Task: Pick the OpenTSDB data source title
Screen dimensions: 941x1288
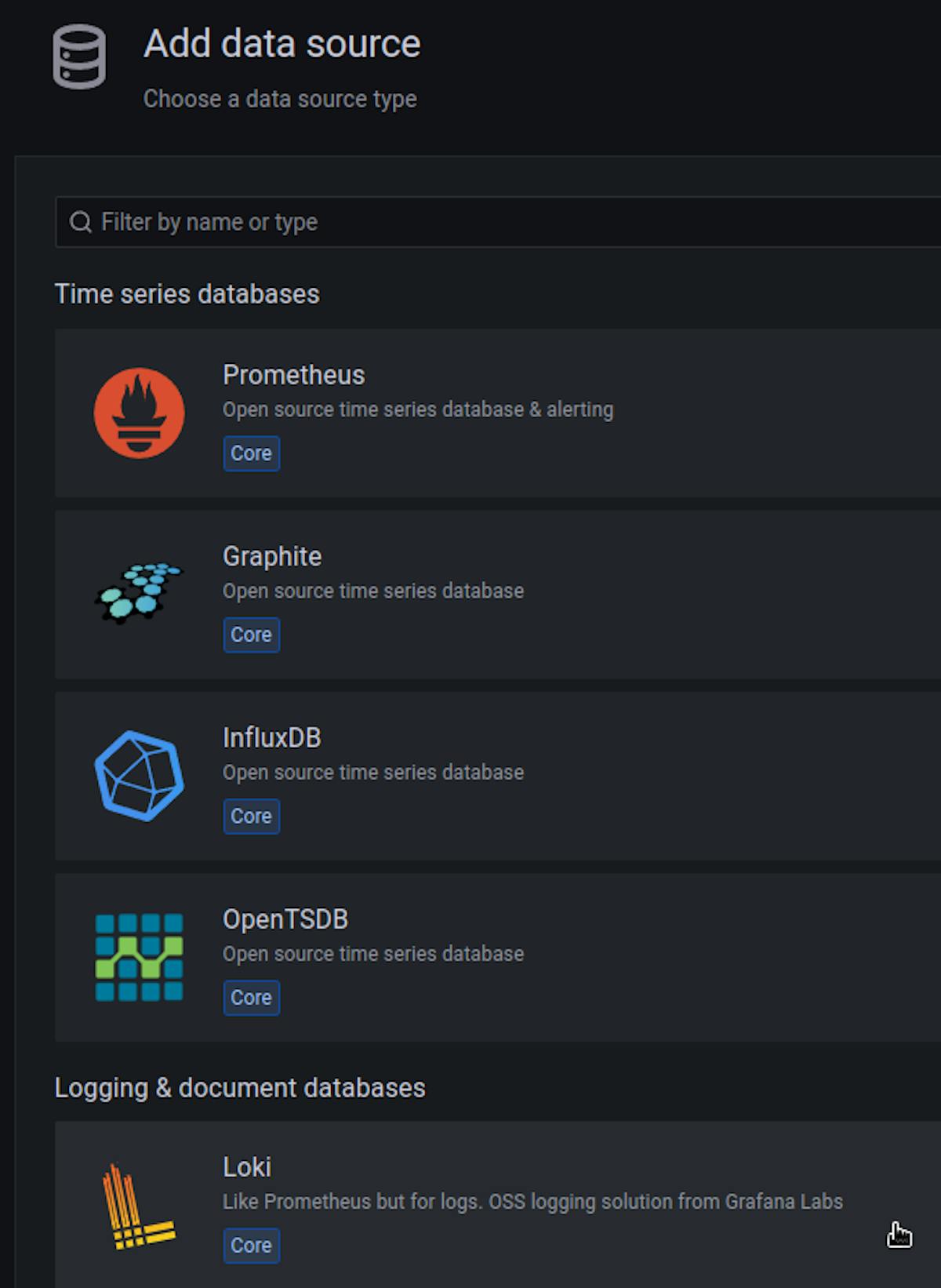Action: point(285,919)
